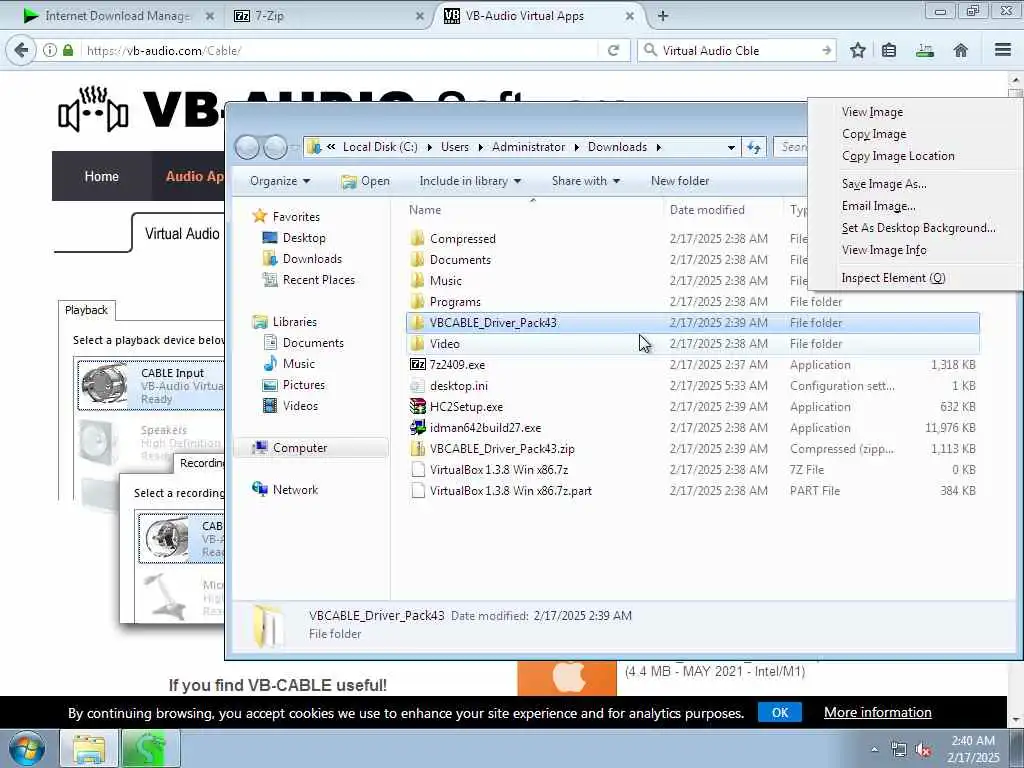Open More information cookie link
The image size is (1024, 768).
tap(878, 712)
